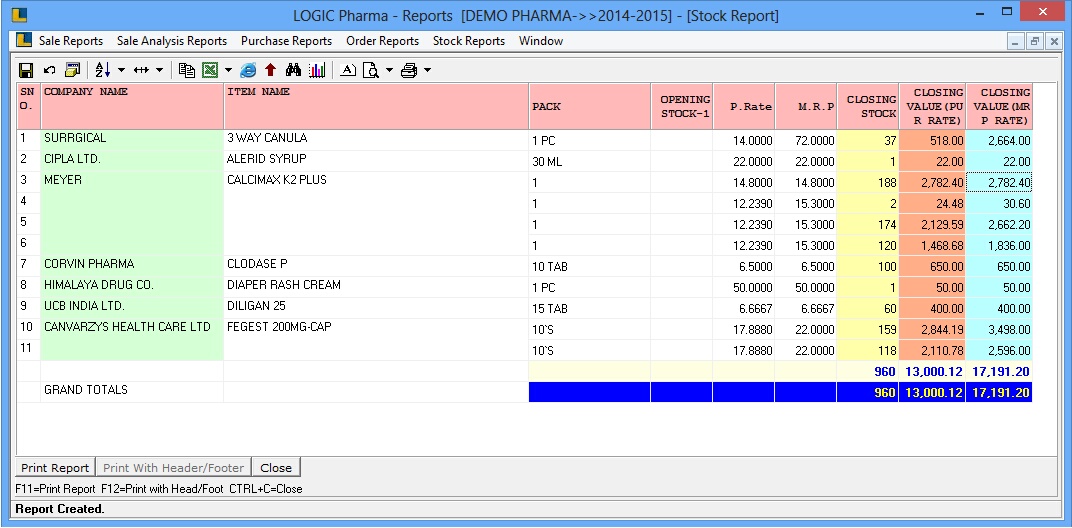Open the print preview dropdown arrow
Viewport: 1072px width, 528px height.
389,70
